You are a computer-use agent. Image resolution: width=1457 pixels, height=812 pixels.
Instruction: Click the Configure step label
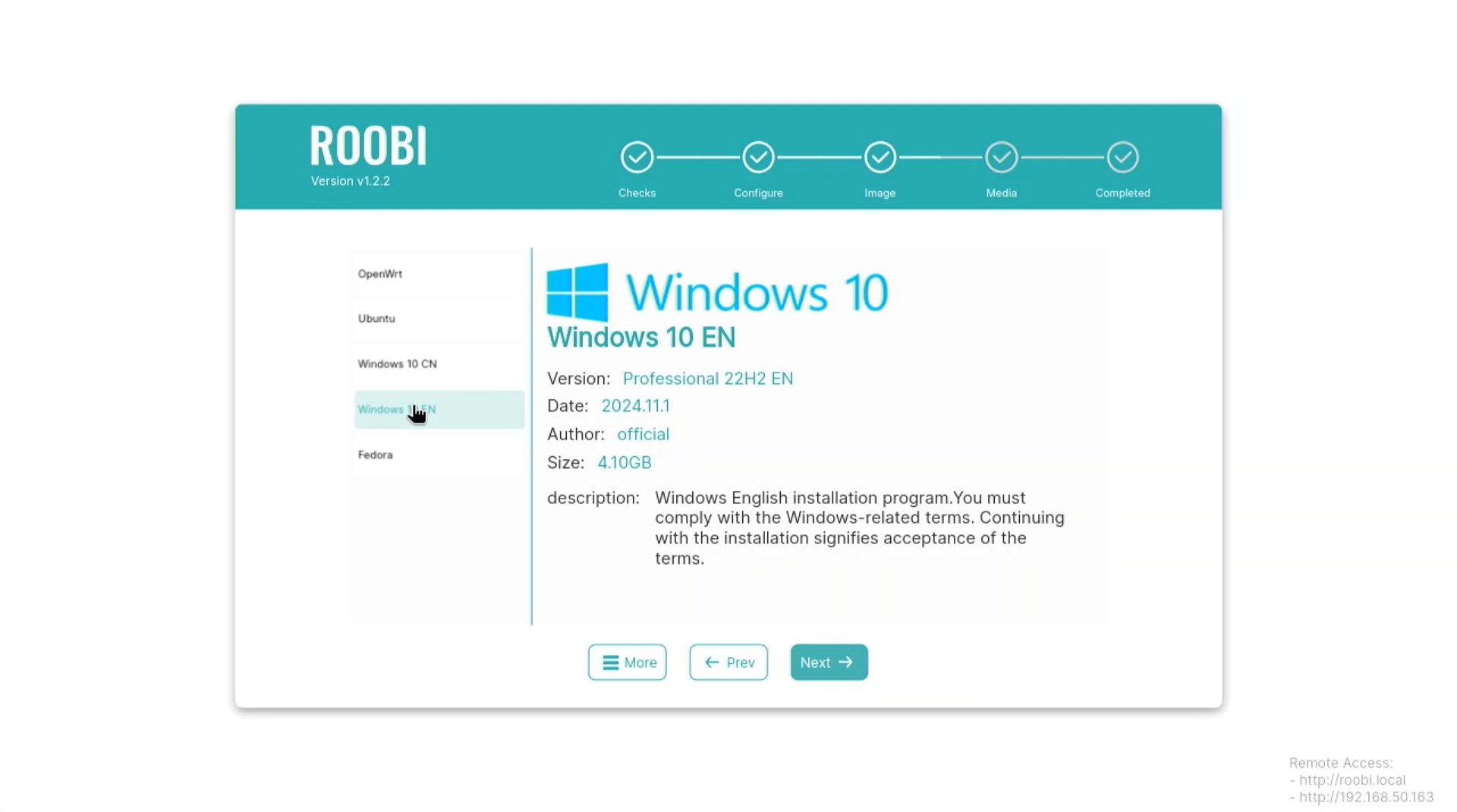(x=758, y=193)
